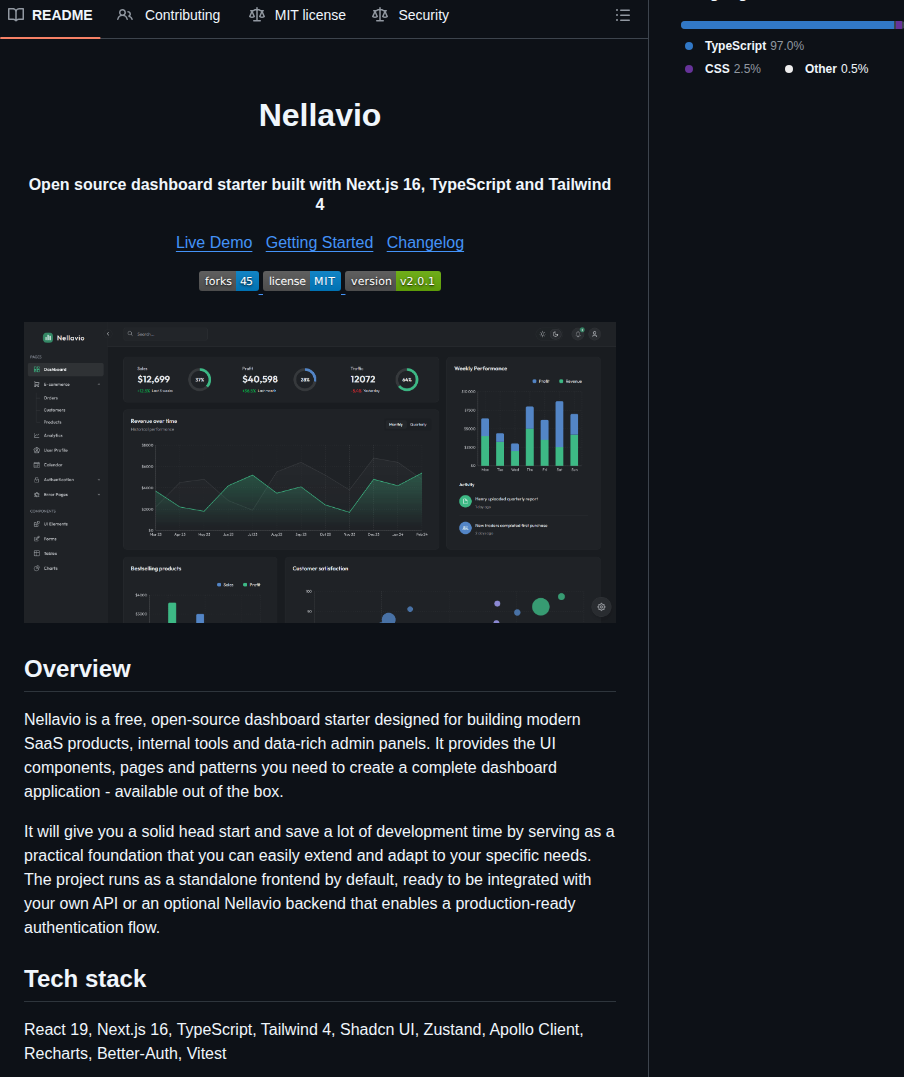Click the forks 45 badge
The width and height of the screenshot is (904, 1077).
tap(229, 281)
